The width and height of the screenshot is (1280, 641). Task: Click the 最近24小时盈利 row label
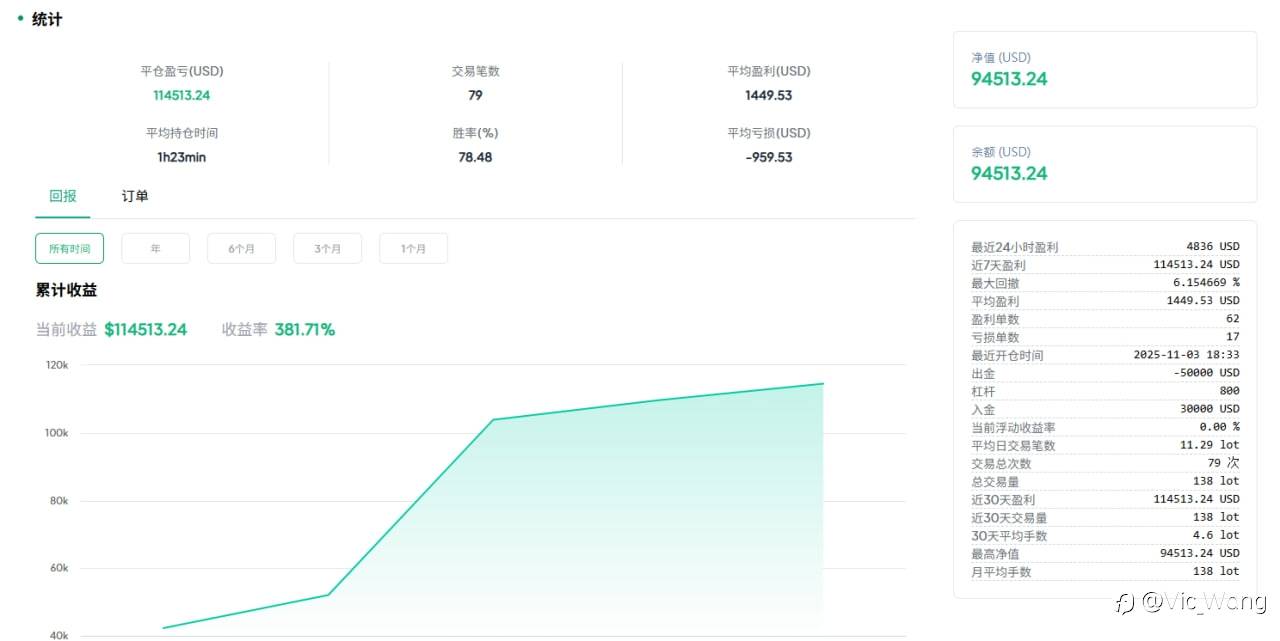[1015, 247]
